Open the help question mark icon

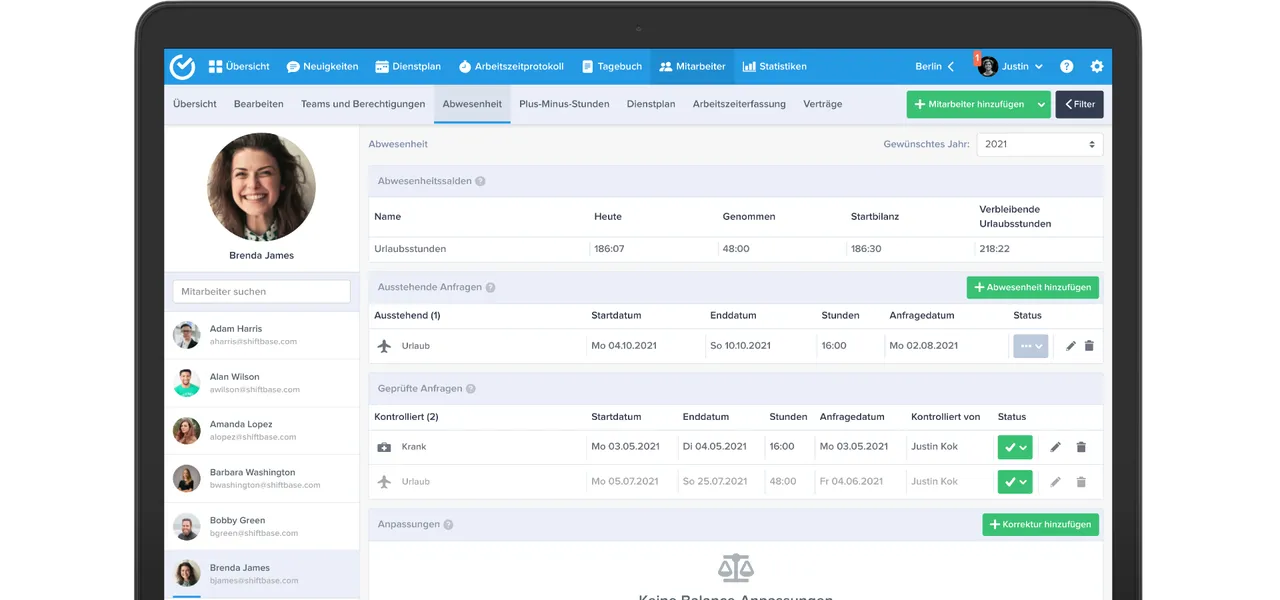click(1067, 67)
